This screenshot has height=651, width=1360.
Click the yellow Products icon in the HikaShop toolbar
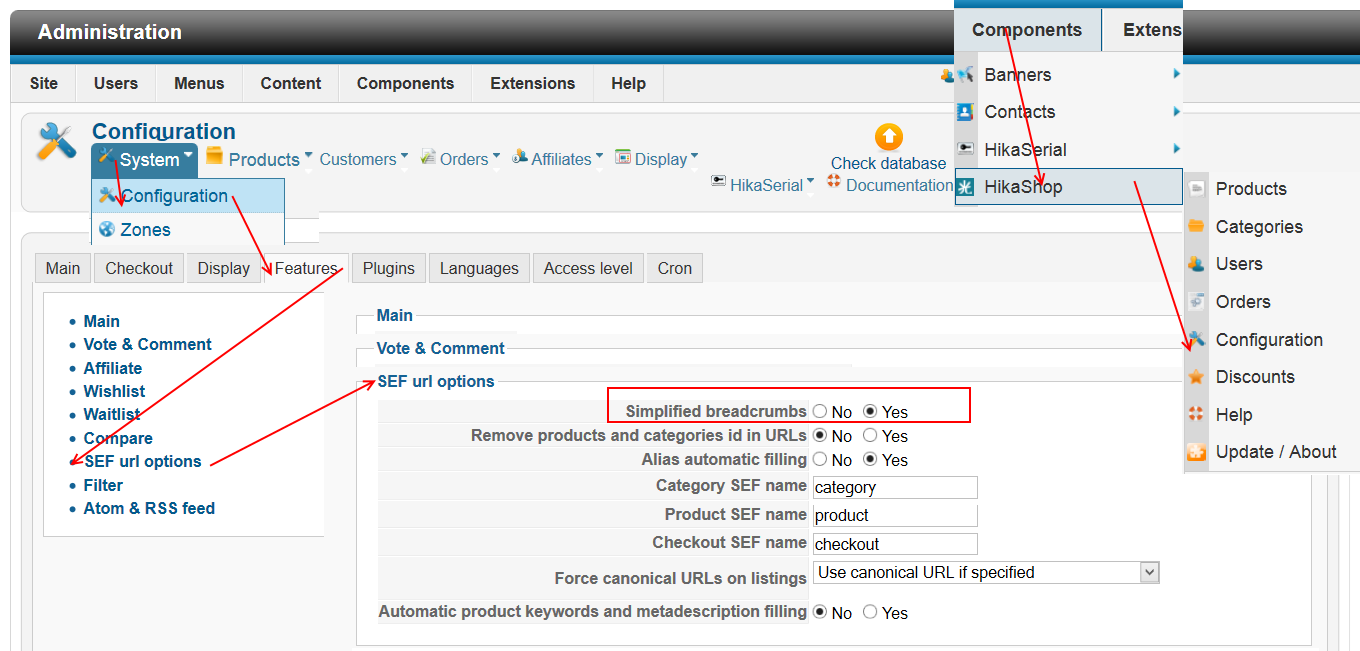(214, 156)
